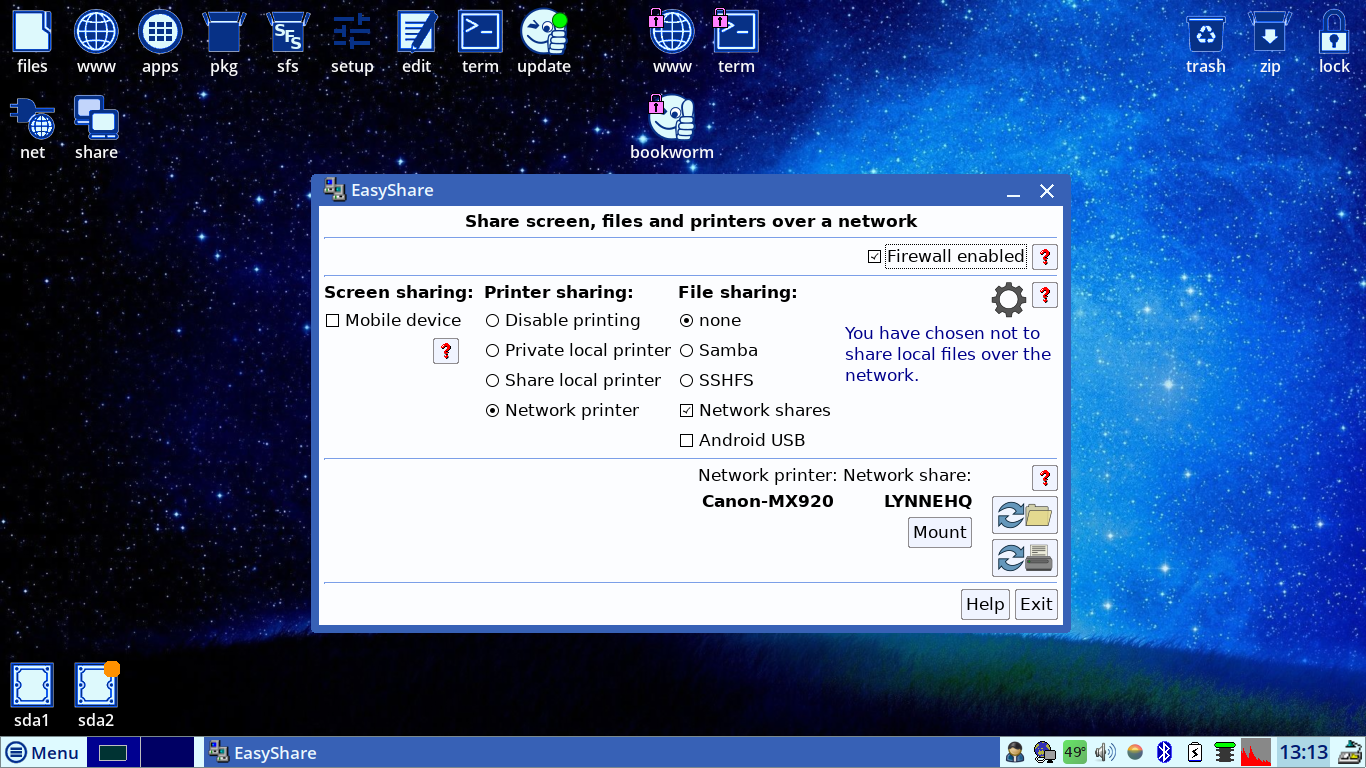Screen dimensions: 1366x768
Task: Click the Exit button
Action: 1036,604
